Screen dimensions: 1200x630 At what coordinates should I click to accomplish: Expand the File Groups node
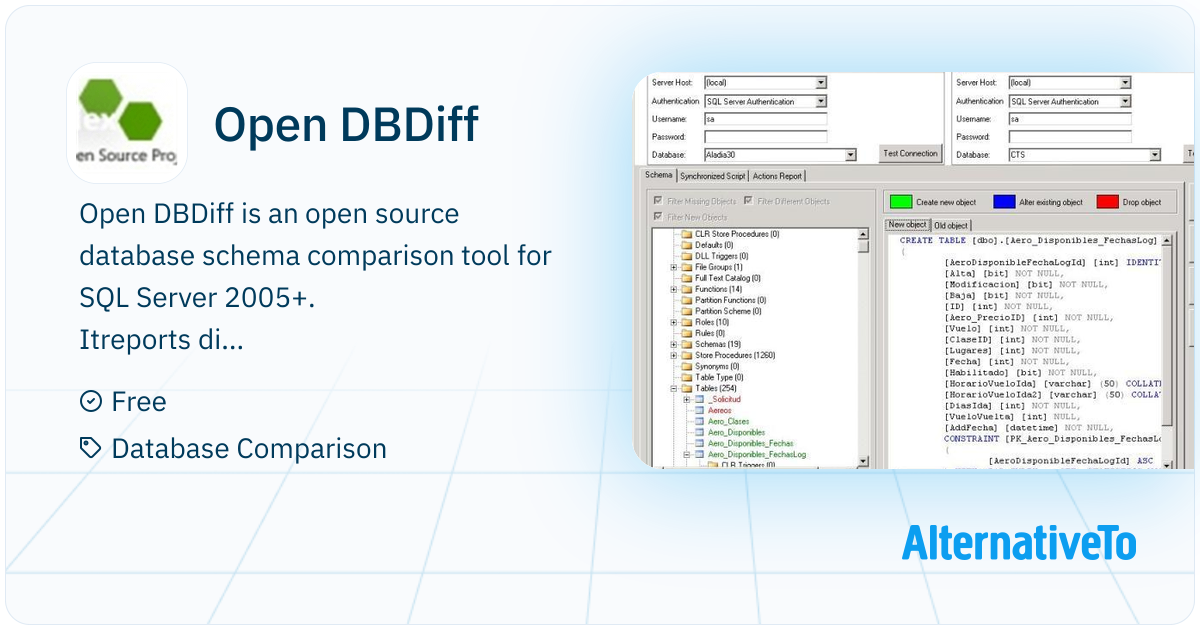pos(674,267)
